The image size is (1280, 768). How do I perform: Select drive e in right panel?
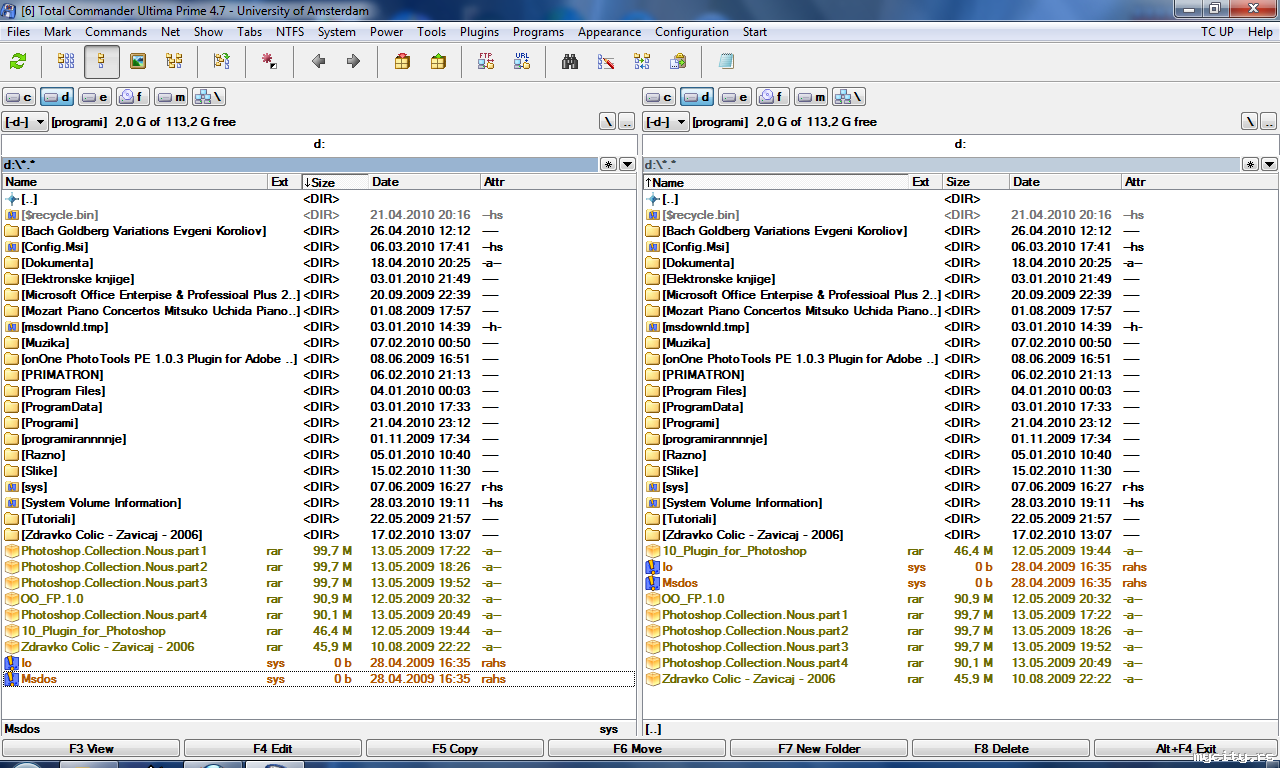(x=735, y=97)
